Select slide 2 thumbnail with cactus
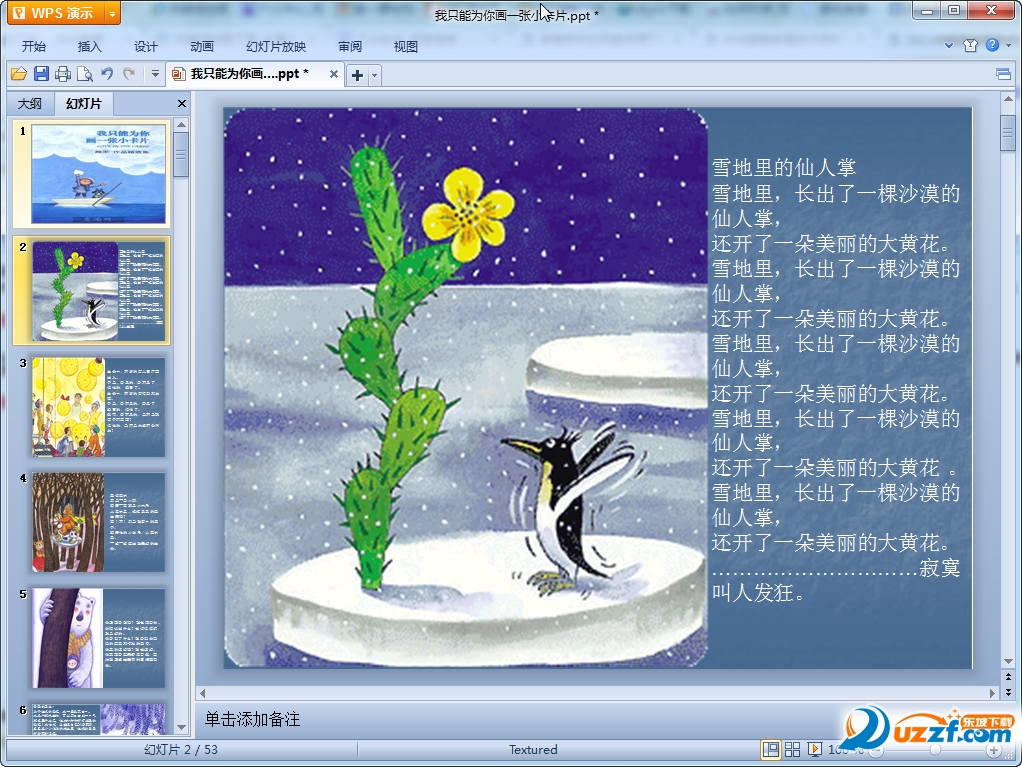This screenshot has height=767, width=1022. coord(98,291)
